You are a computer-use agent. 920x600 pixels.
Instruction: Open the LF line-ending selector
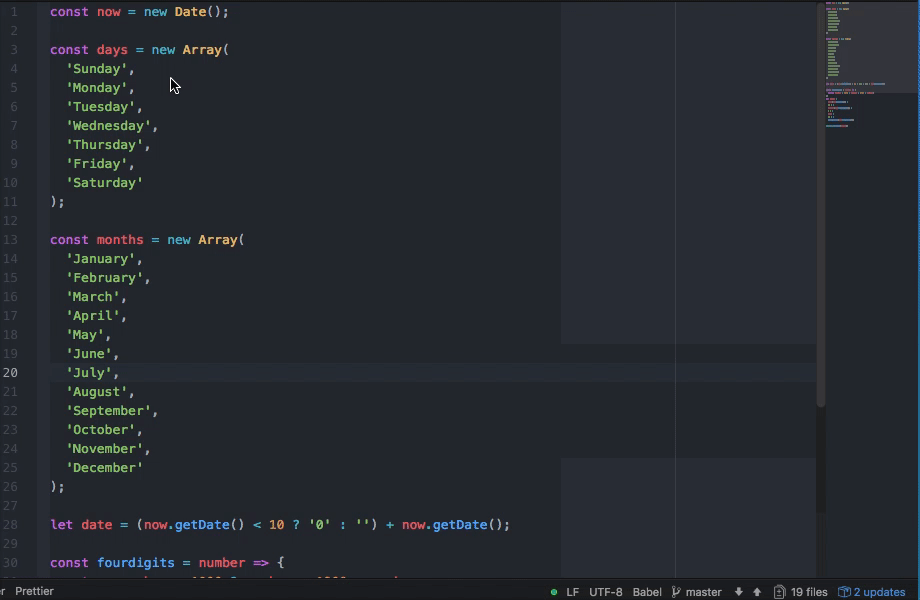click(x=571, y=591)
